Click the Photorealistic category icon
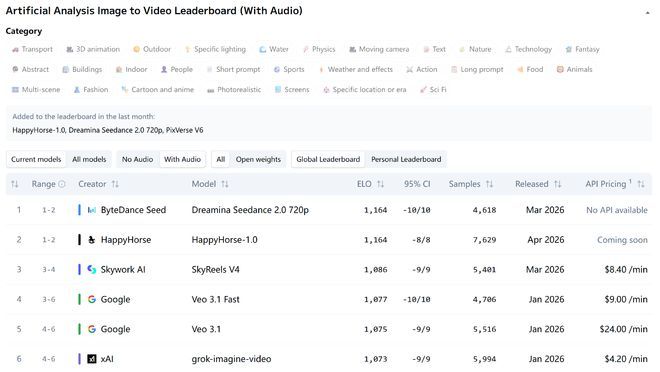The width and height of the screenshot is (660, 372). click(x=210, y=90)
